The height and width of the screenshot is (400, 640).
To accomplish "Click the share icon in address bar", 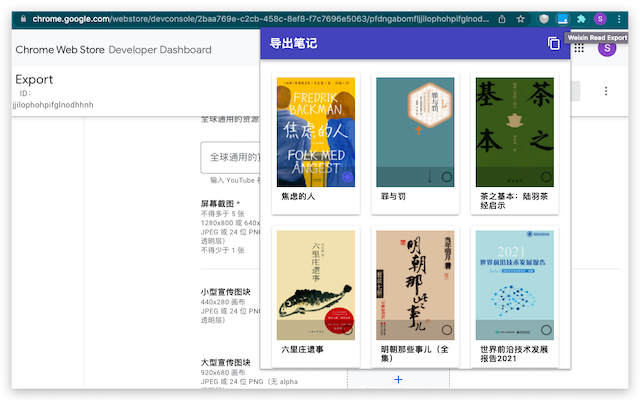I will tap(502, 19).
